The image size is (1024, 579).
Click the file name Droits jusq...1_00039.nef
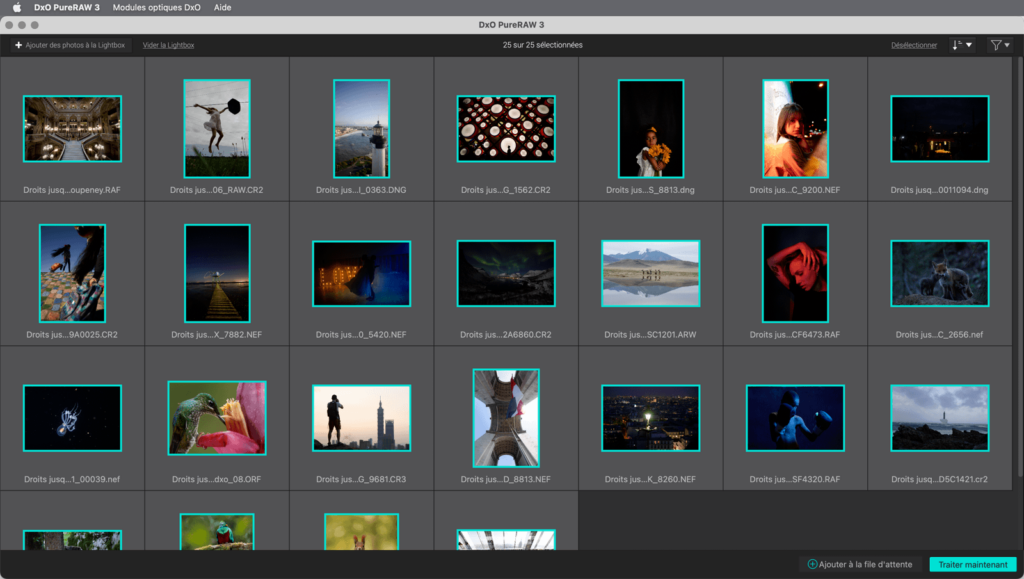tap(72, 479)
